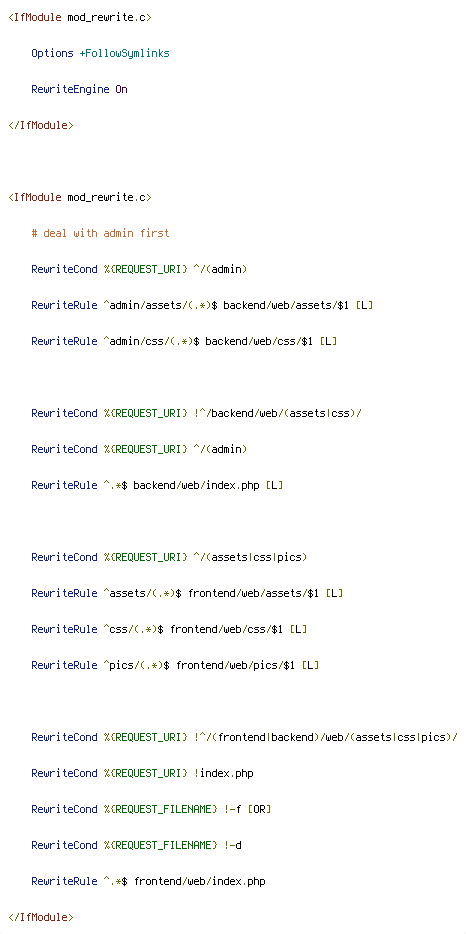Click the Options +FollowSymlinks line

point(100,53)
